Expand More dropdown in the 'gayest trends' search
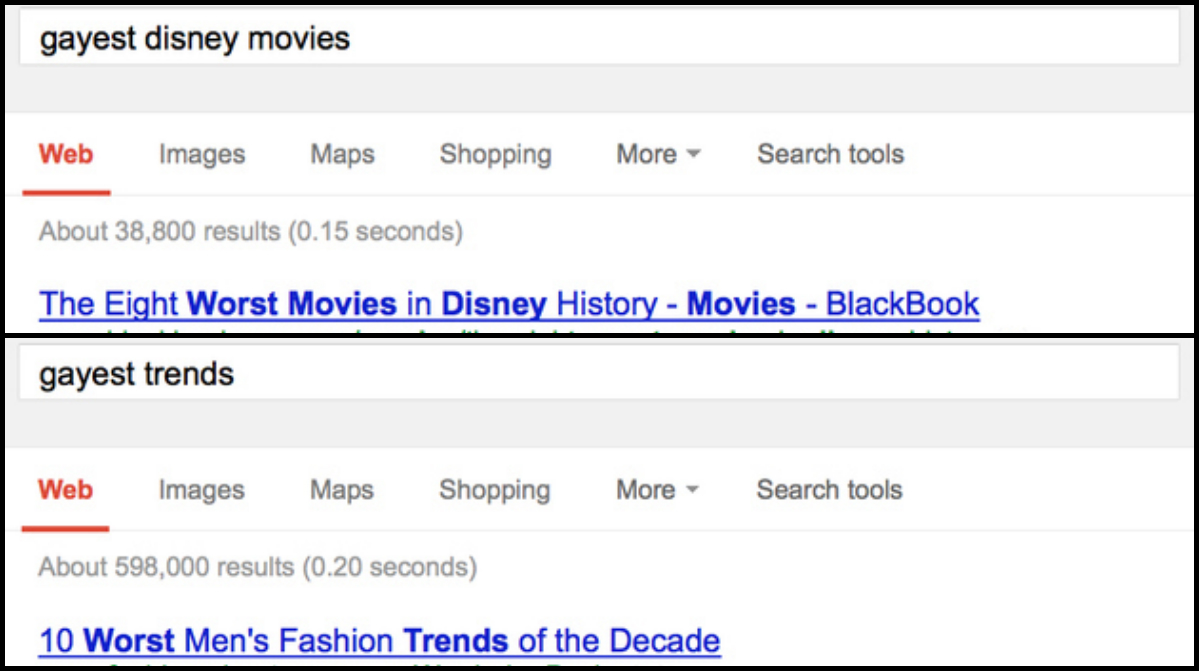The height and width of the screenshot is (672, 1200). 657,490
